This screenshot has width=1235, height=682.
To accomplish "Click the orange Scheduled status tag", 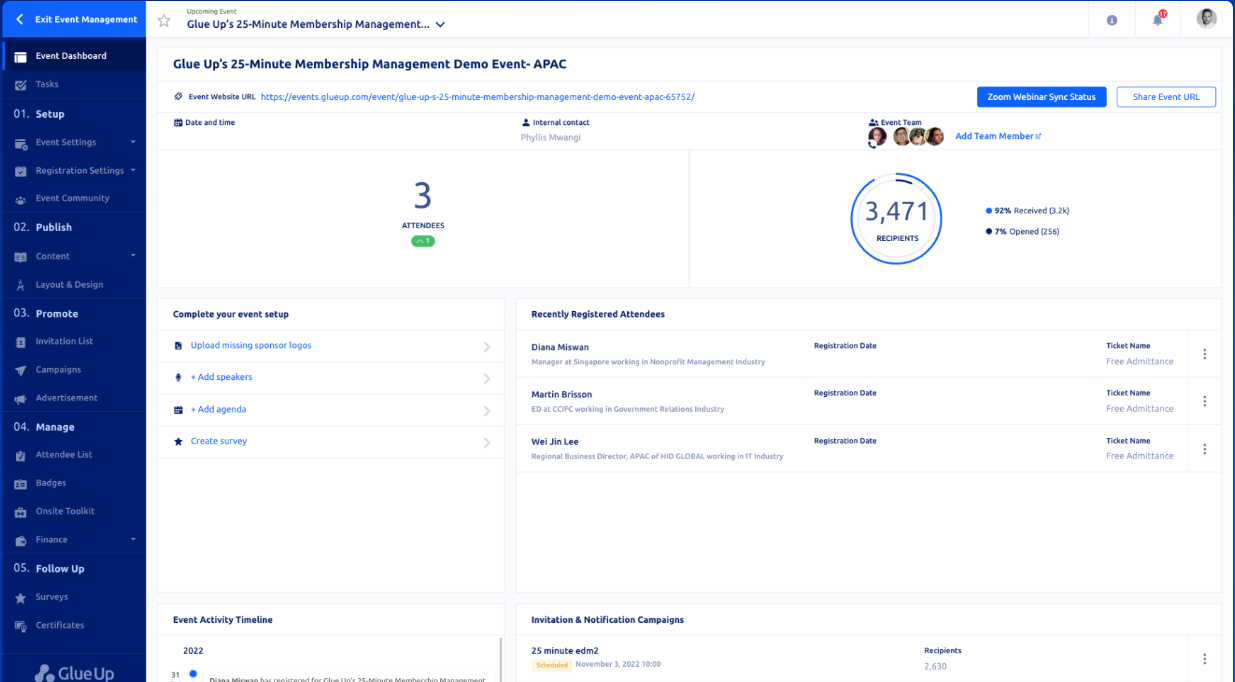I will pos(551,665).
